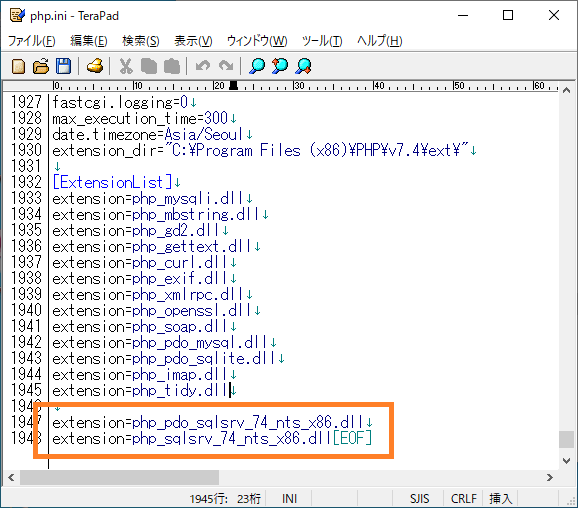Screen dimensions: 578x508
Task: Click the Copy toolbar icon
Action: (x=149, y=67)
